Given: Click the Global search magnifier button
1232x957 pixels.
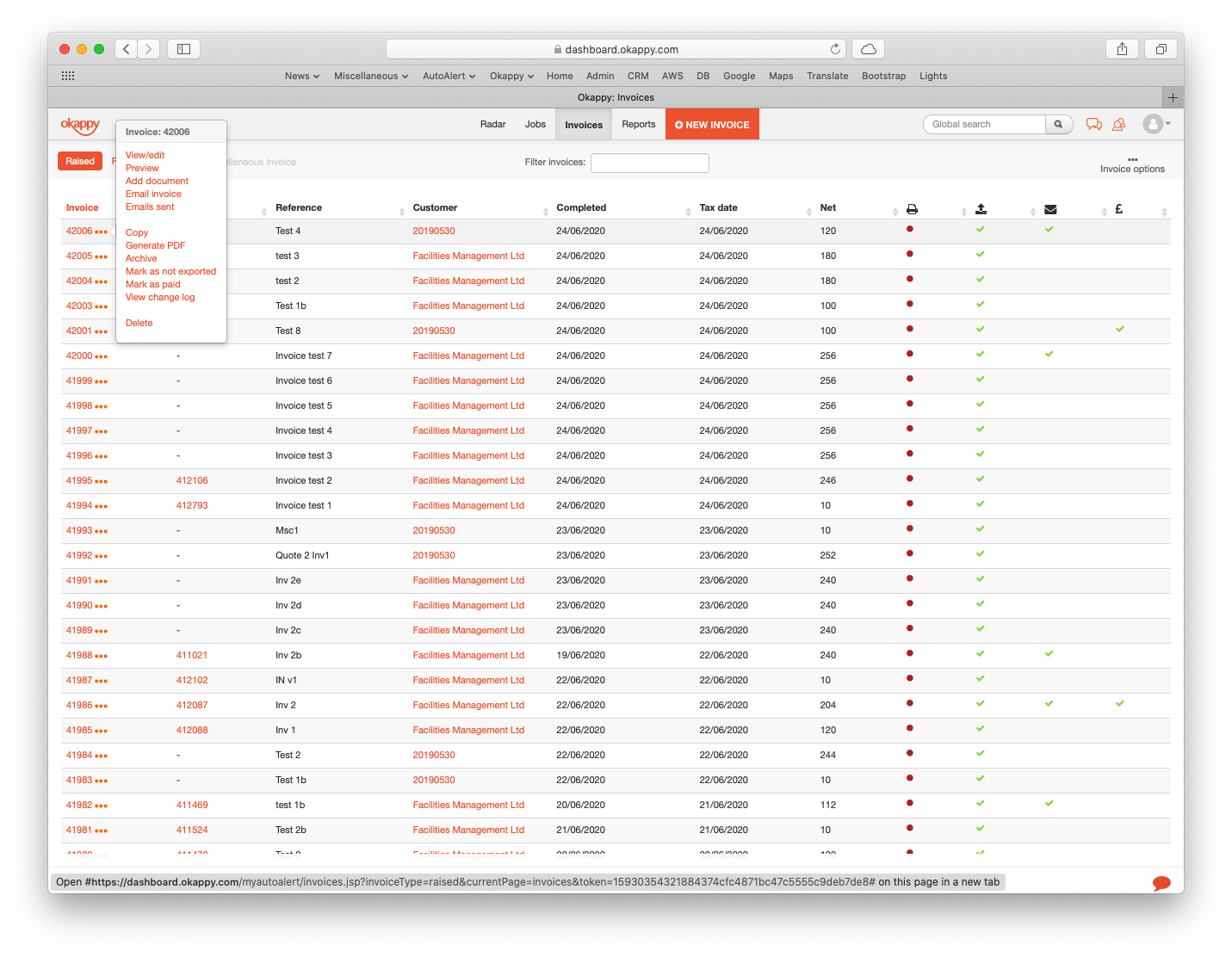Looking at the screenshot, I should 1058,124.
